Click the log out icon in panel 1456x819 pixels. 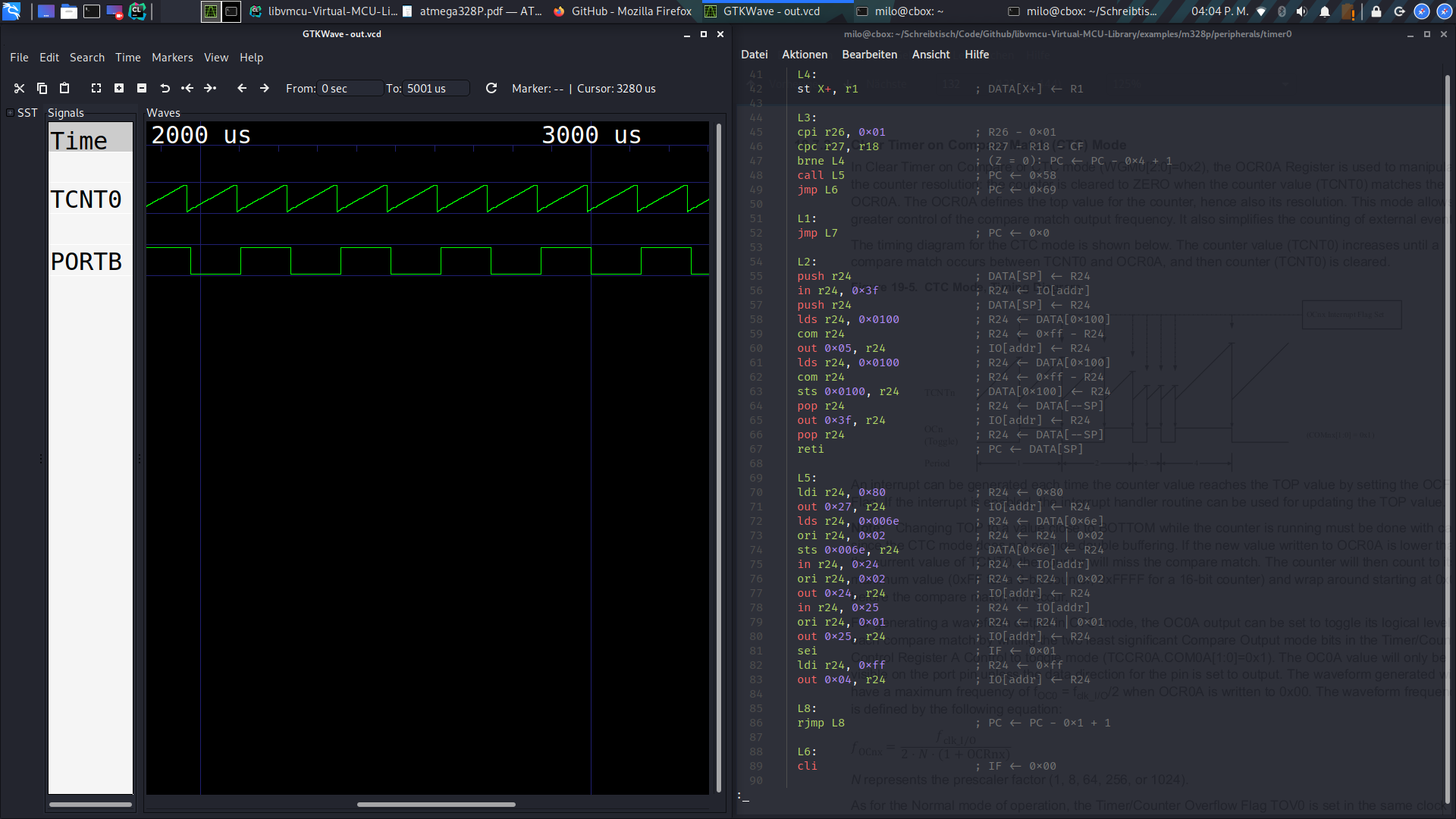coord(1399,11)
